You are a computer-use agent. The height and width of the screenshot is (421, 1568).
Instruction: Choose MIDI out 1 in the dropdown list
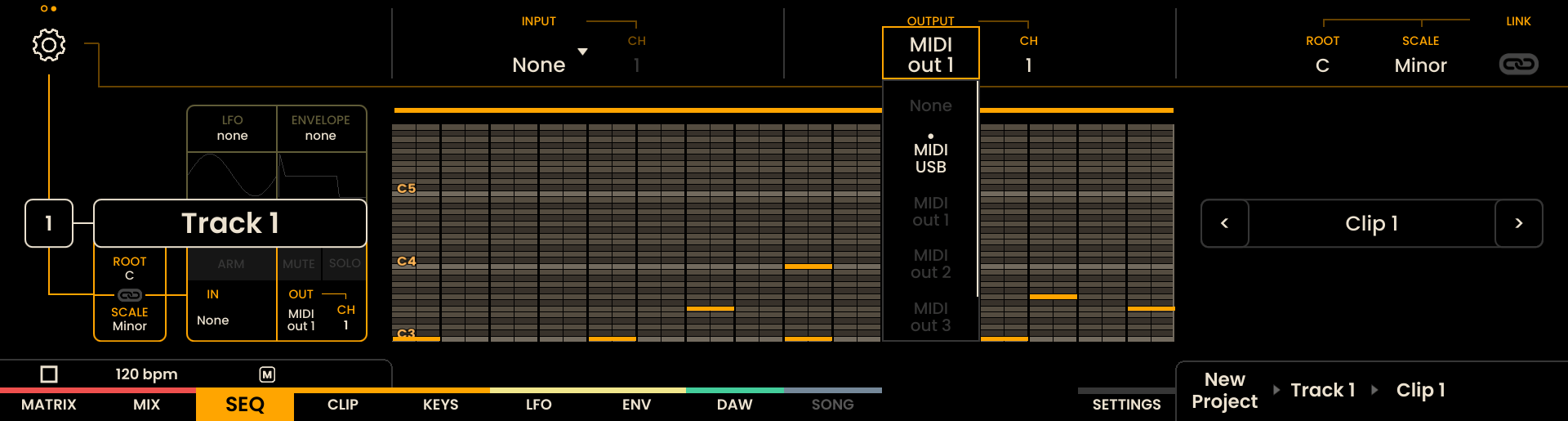[x=931, y=211]
